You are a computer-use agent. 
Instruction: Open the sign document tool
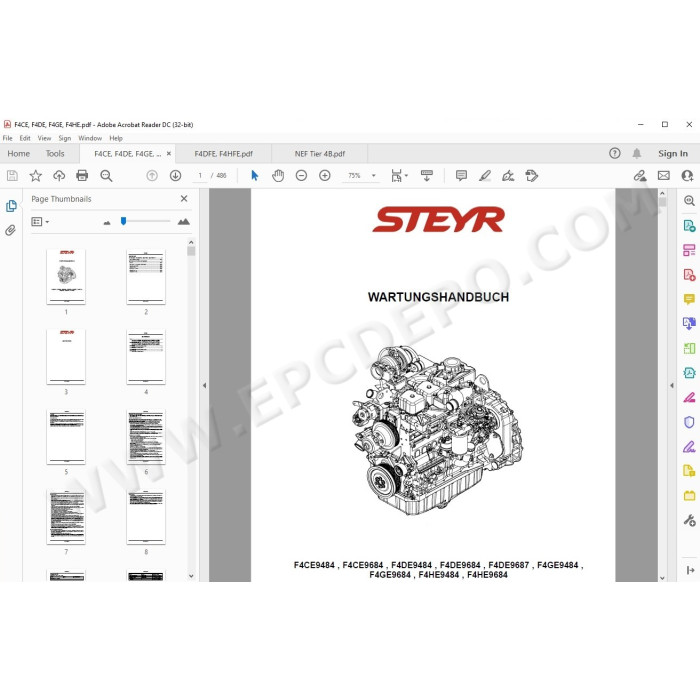508,176
